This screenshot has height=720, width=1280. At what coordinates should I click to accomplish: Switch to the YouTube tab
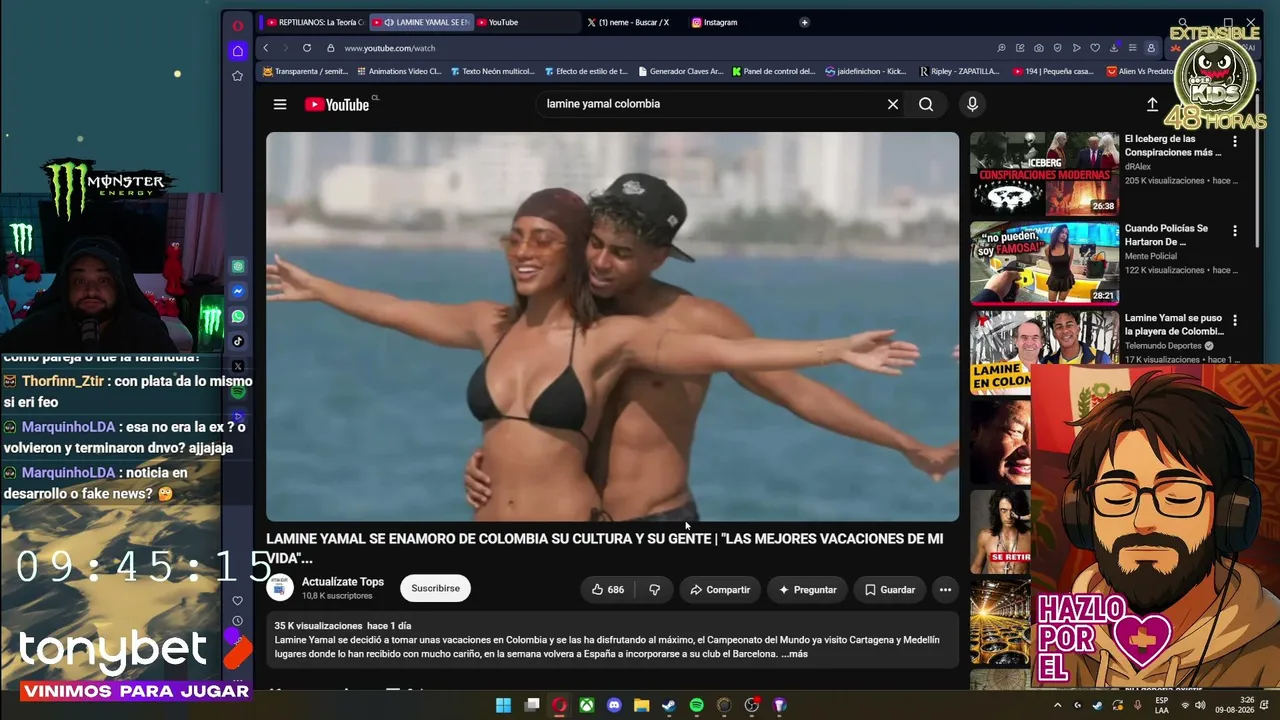point(525,22)
